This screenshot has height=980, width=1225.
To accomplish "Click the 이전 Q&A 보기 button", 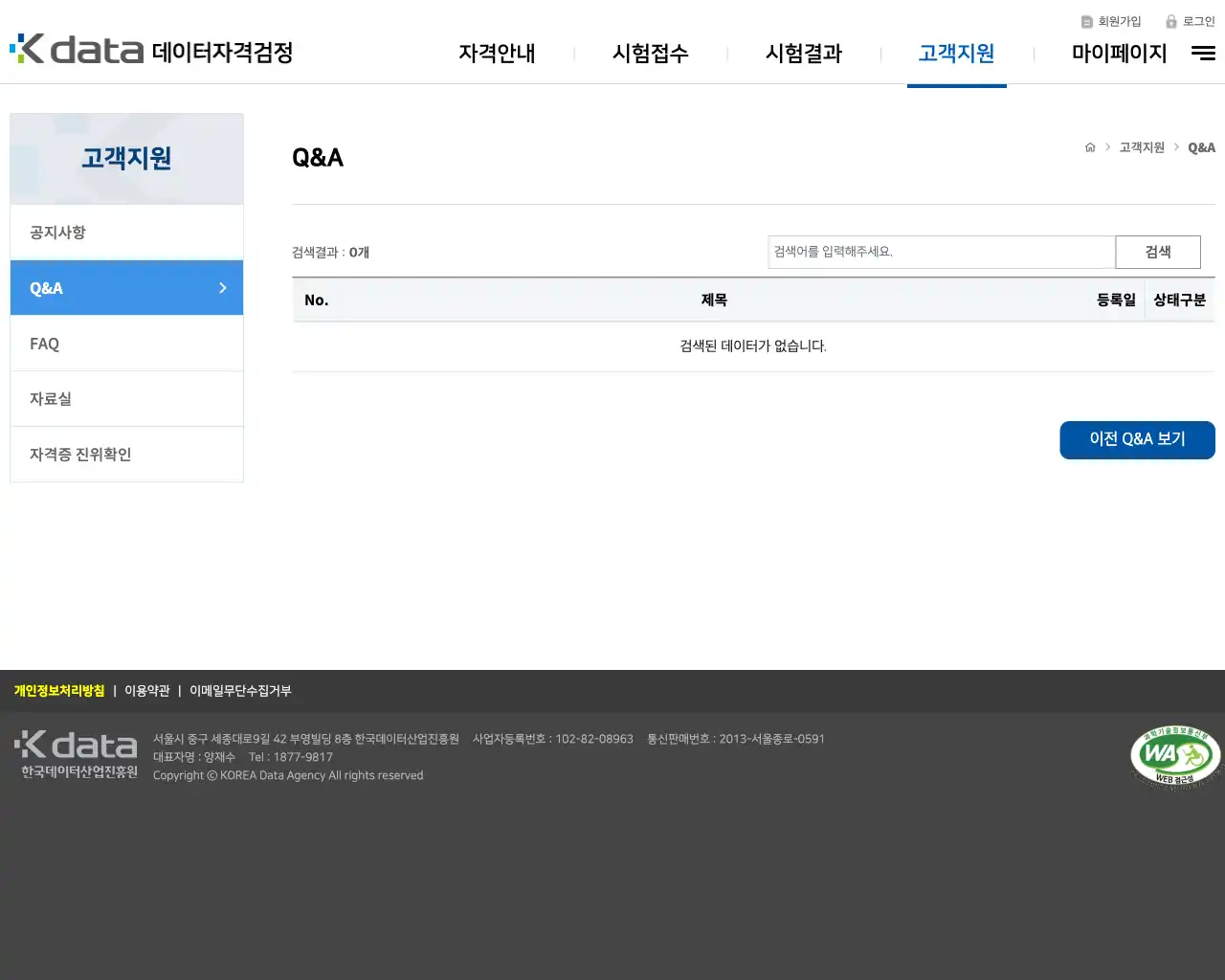I will (x=1137, y=440).
